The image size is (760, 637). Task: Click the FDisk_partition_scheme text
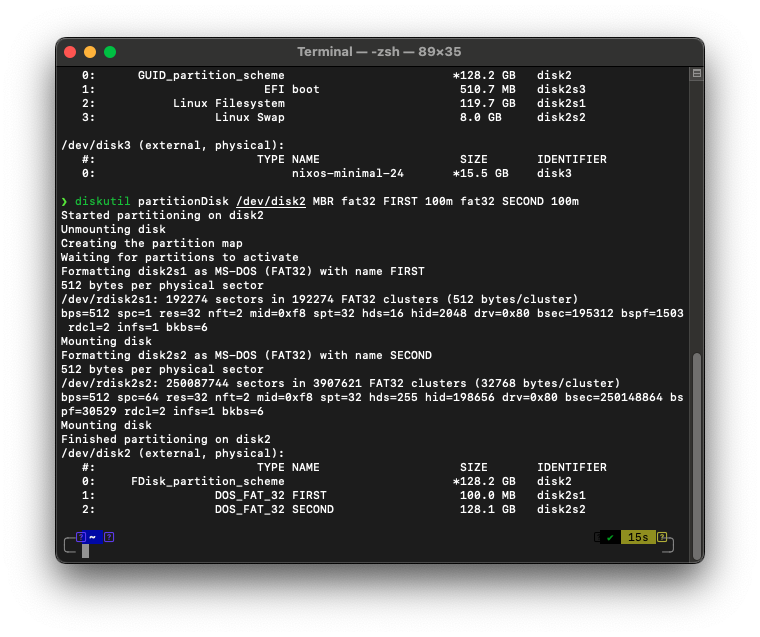pyautogui.click(x=207, y=481)
